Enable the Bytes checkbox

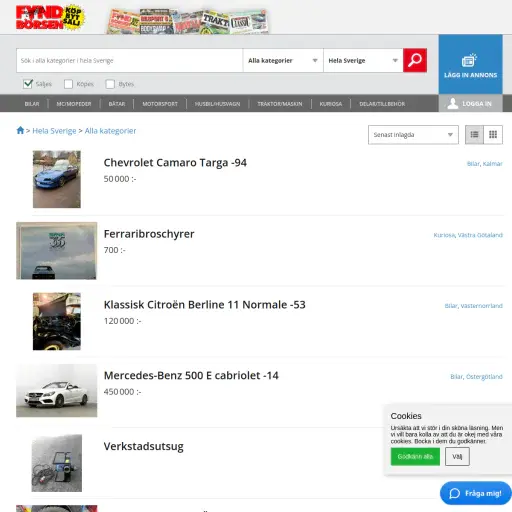point(110,84)
